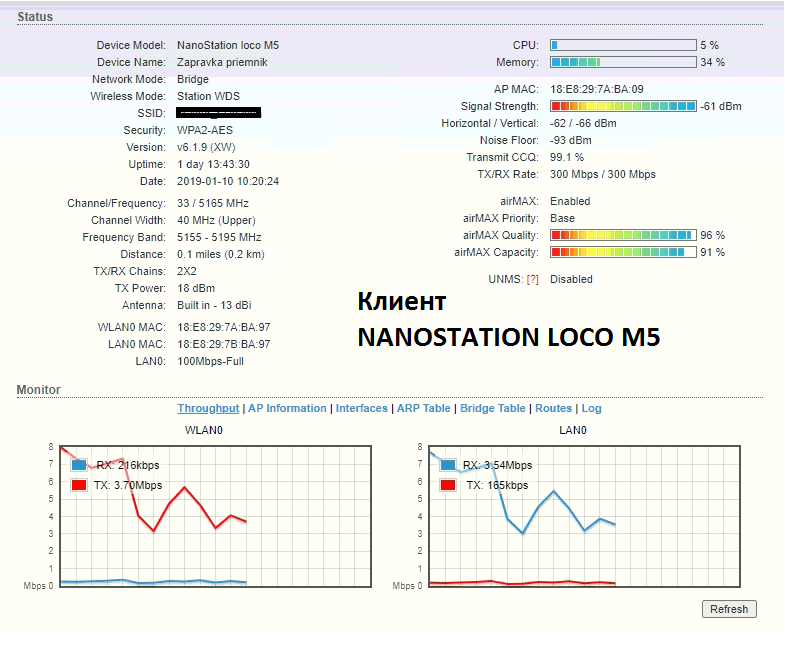Click channel value '33 / 5165 MHz'

[213, 203]
